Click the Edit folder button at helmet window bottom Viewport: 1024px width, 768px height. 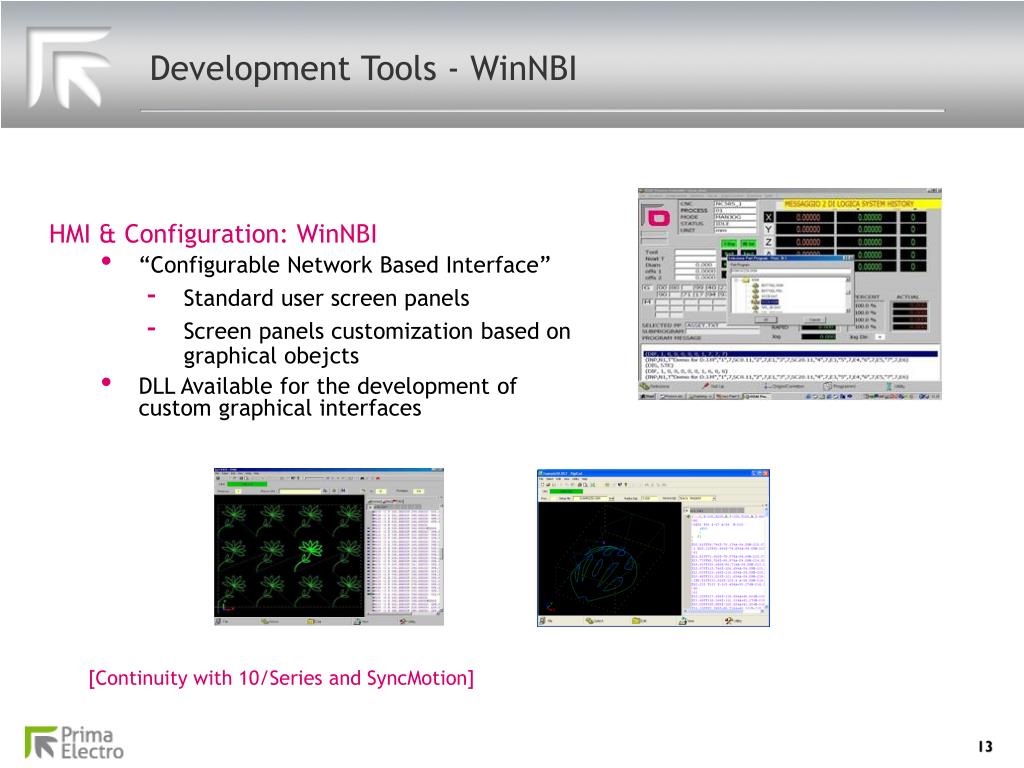click(x=639, y=620)
